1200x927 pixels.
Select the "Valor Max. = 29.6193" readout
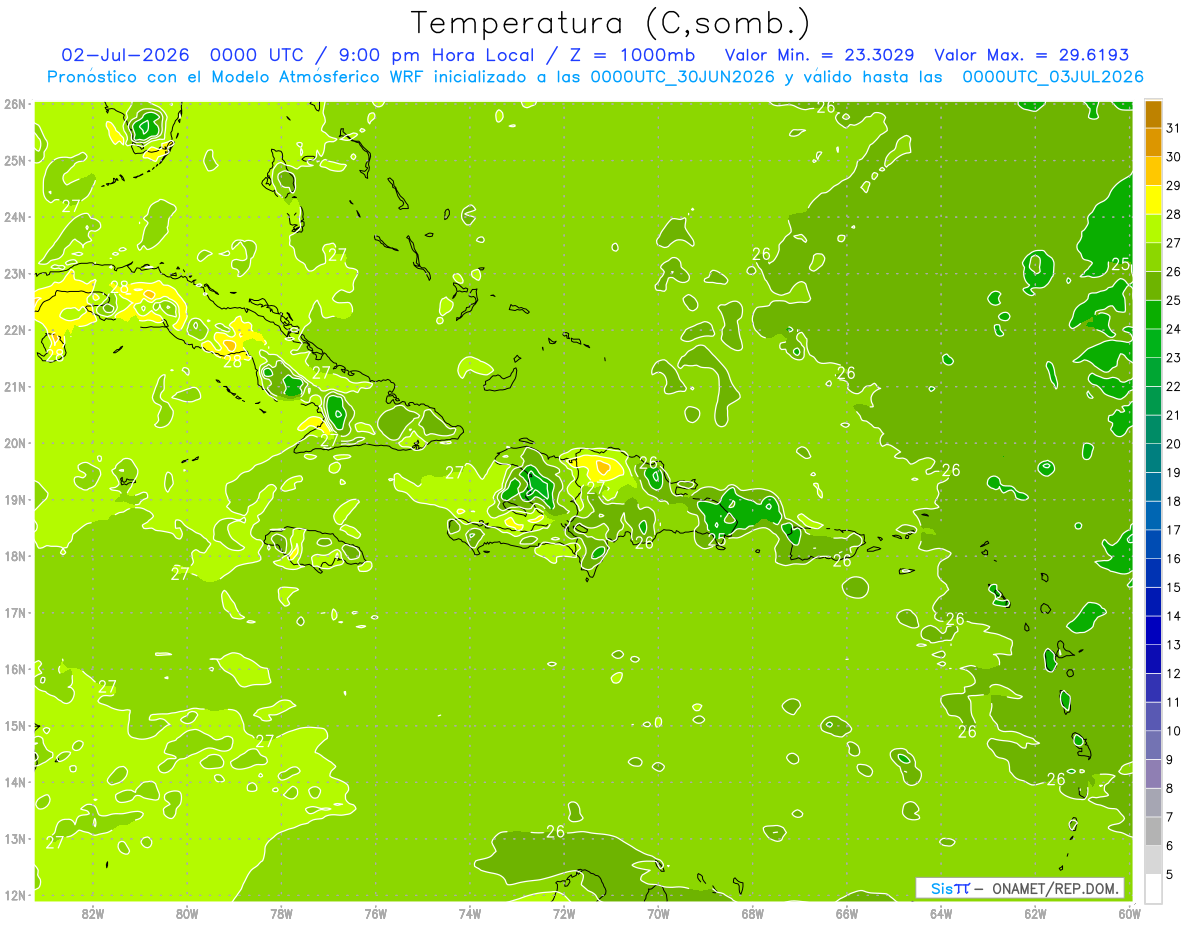pyautogui.click(x=1032, y=54)
